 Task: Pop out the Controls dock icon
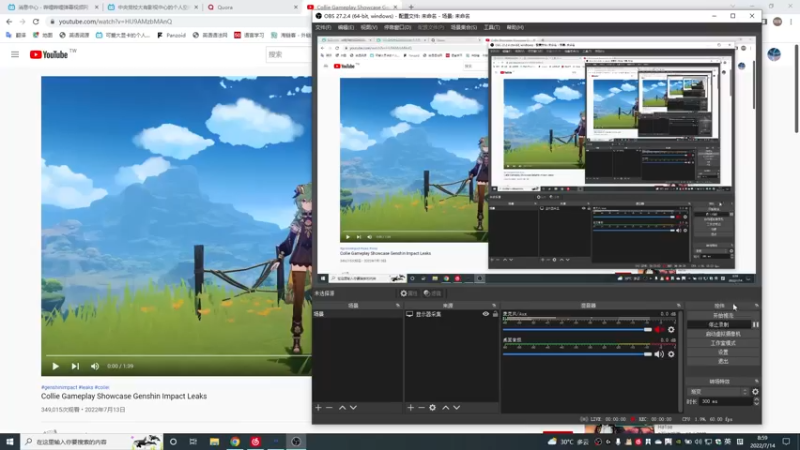[756, 305]
